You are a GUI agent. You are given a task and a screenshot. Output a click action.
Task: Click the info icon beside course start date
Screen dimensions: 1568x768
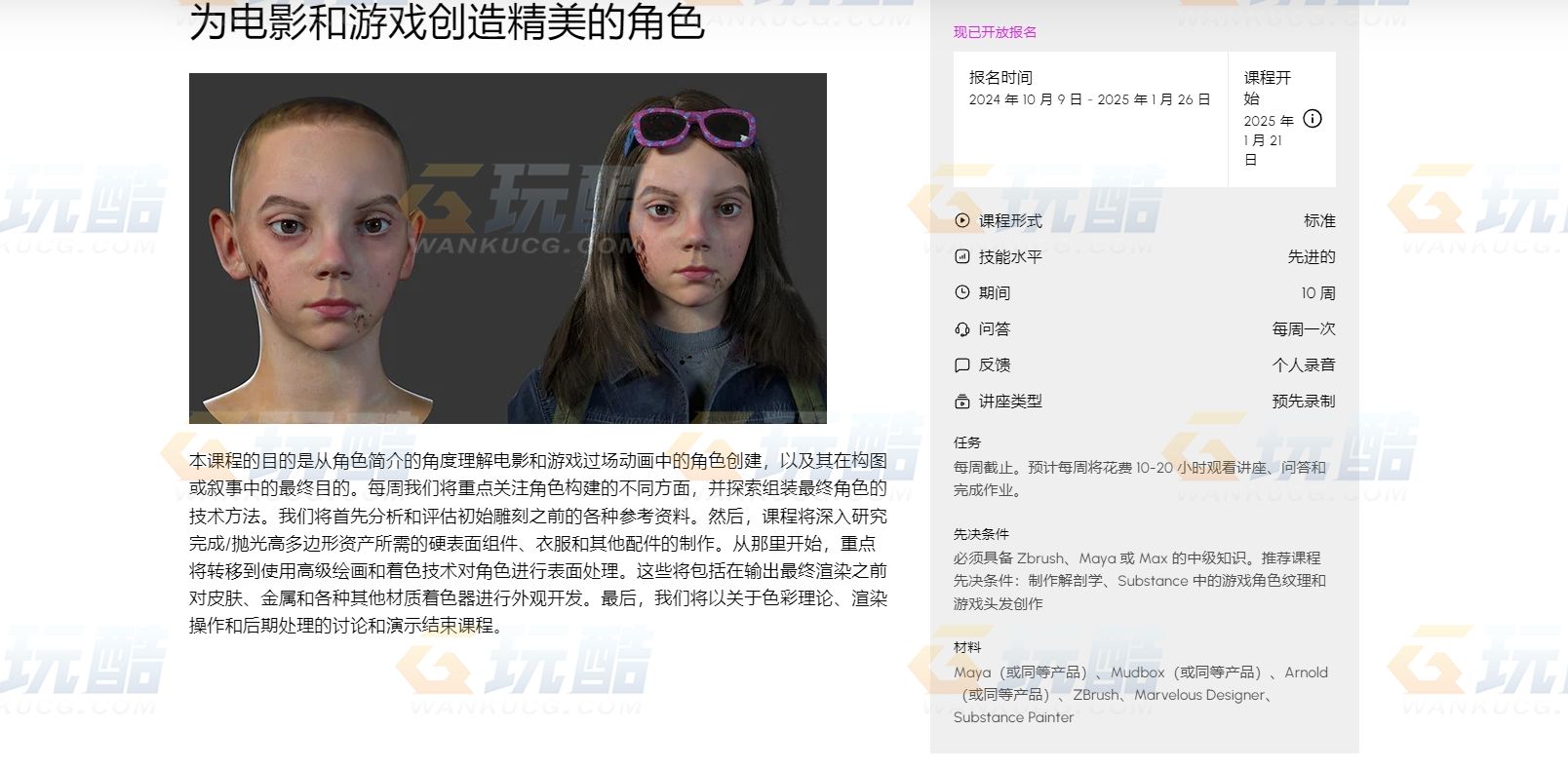1313,119
